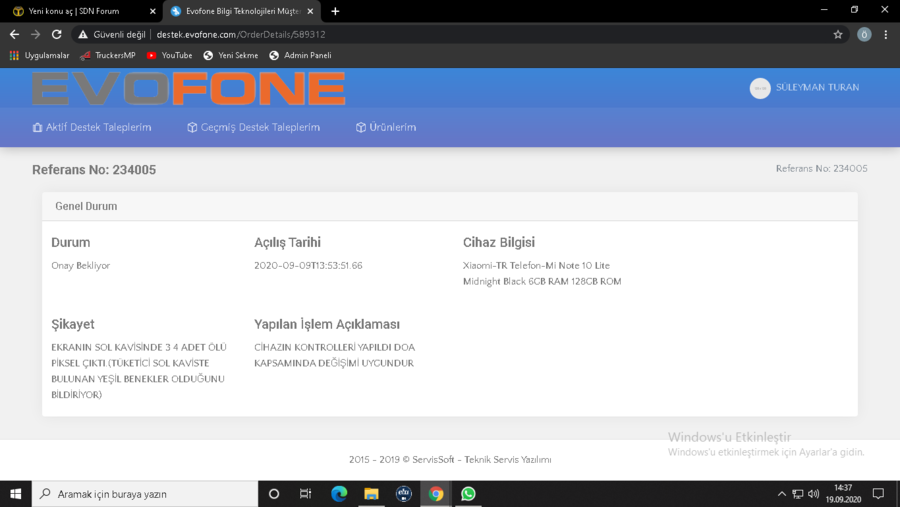
Task: Open the Uygulamalar bookmark
Action: coord(40,55)
